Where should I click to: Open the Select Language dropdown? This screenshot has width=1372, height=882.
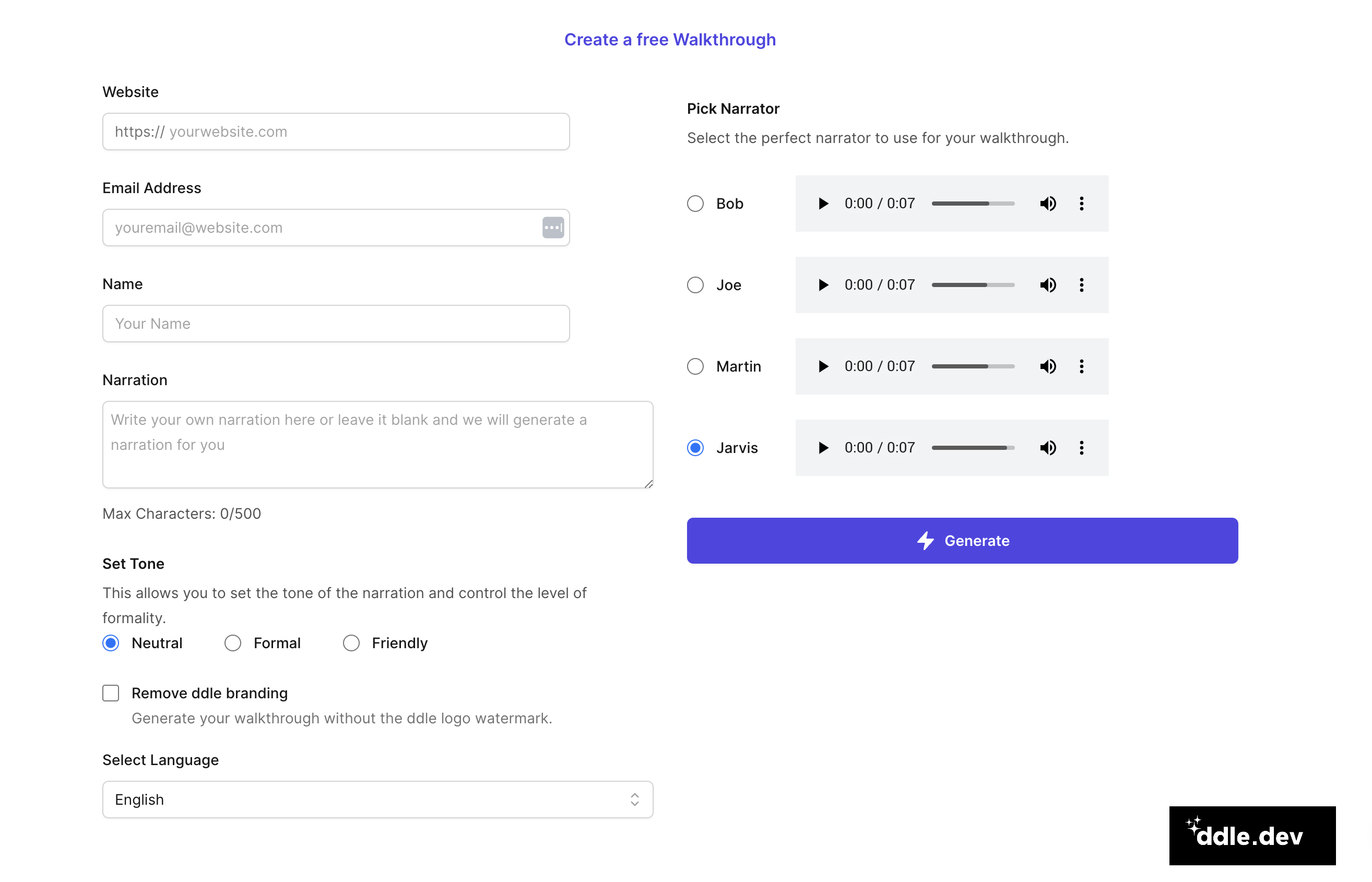pyautogui.click(x=377, y=799)
